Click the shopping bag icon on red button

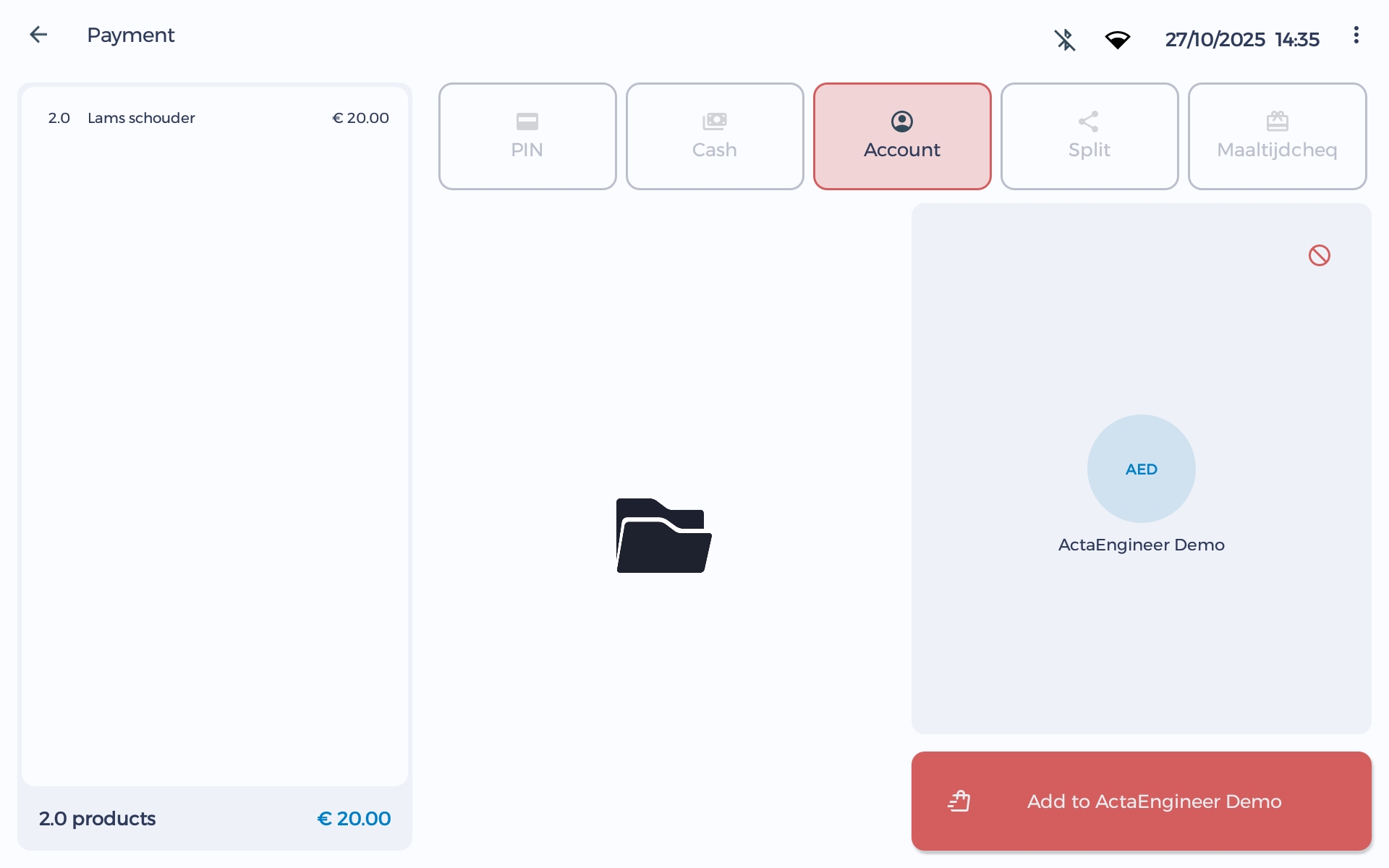click(959, 801)
